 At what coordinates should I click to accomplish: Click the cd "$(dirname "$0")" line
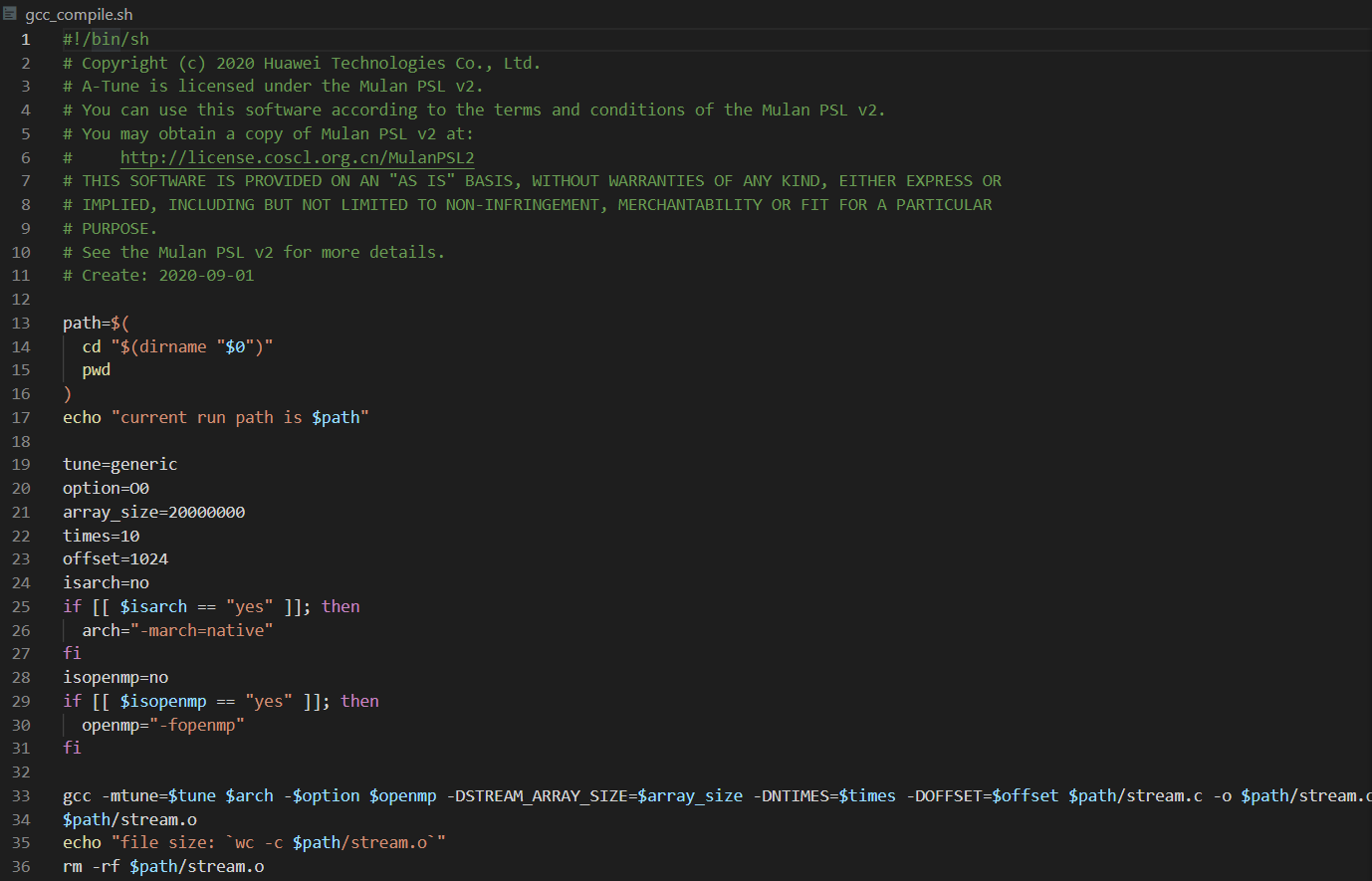(177, 347)
